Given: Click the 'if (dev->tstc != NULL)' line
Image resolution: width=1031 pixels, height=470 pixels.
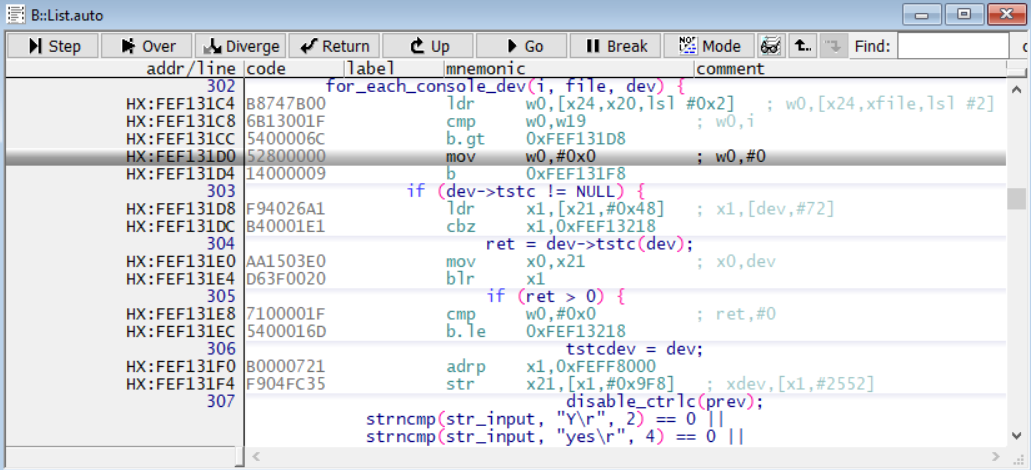Looking at the screenshot, I should click(x=526, y=191).
